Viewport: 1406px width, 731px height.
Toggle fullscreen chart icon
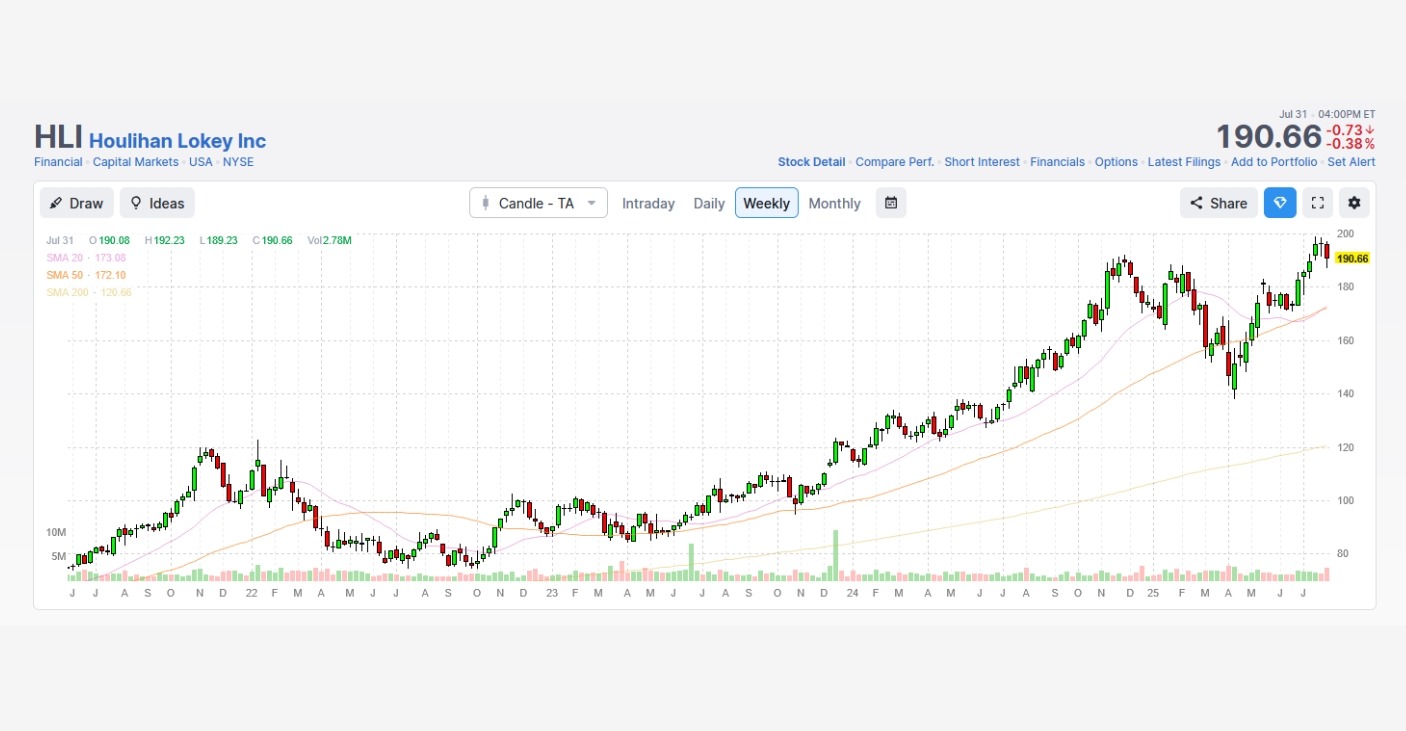point(1318,203)
